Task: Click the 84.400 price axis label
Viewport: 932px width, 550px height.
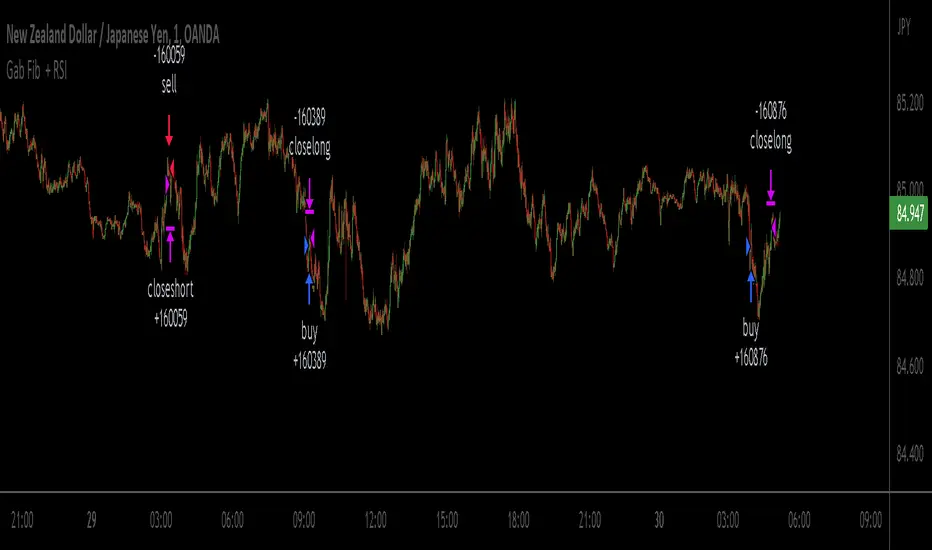Action: (909, 454)
